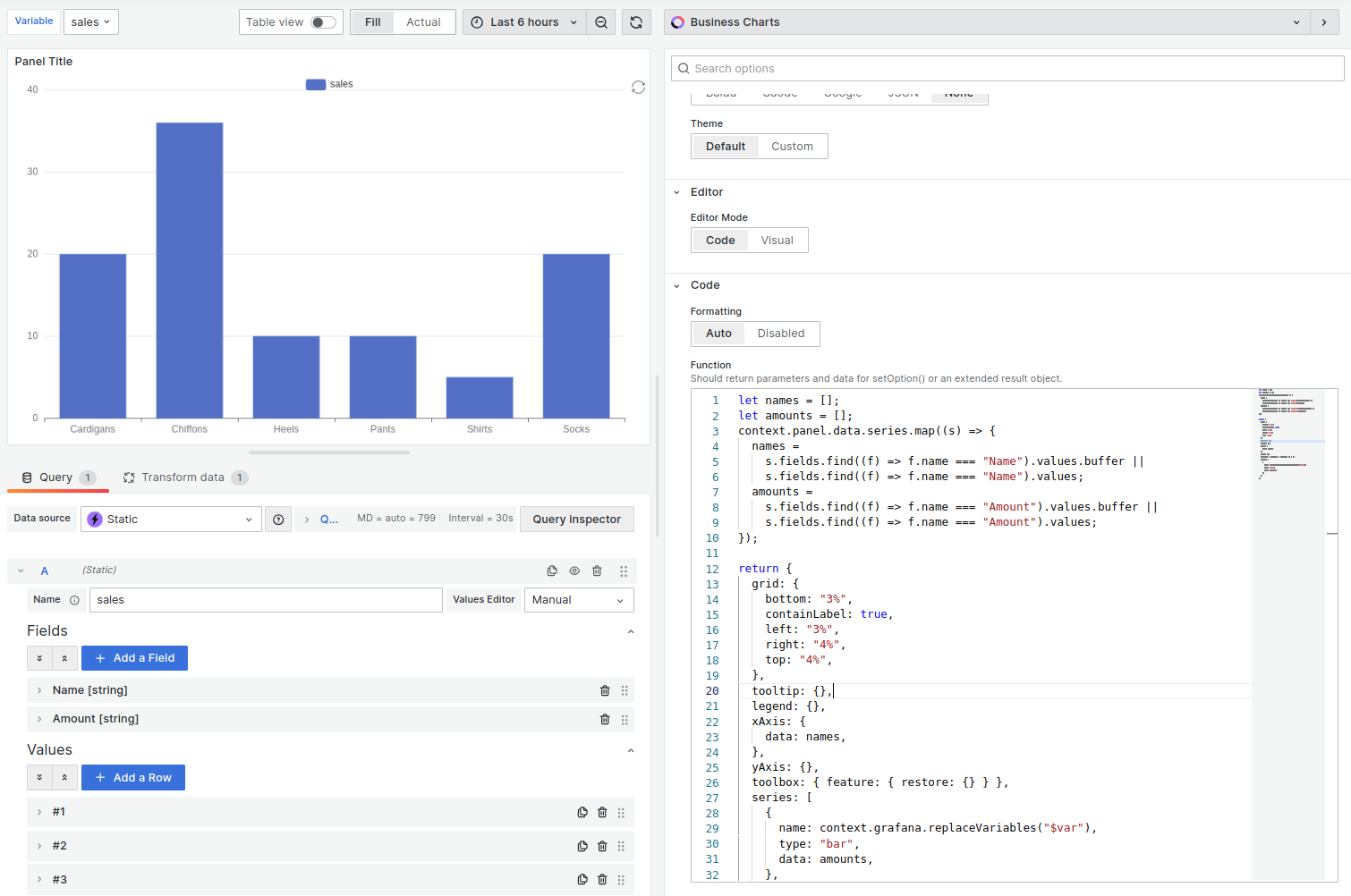Delete value row #3 with its trash icon
Image resolution: width=1351 pixels, height=896 pixels.
[x=601, y=879]
